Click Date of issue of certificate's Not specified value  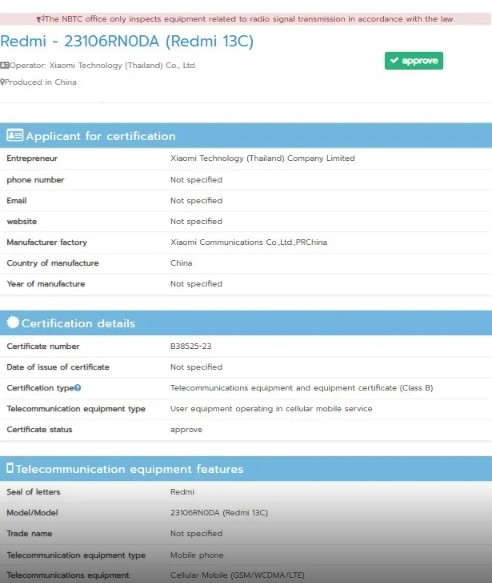[196, 367]
